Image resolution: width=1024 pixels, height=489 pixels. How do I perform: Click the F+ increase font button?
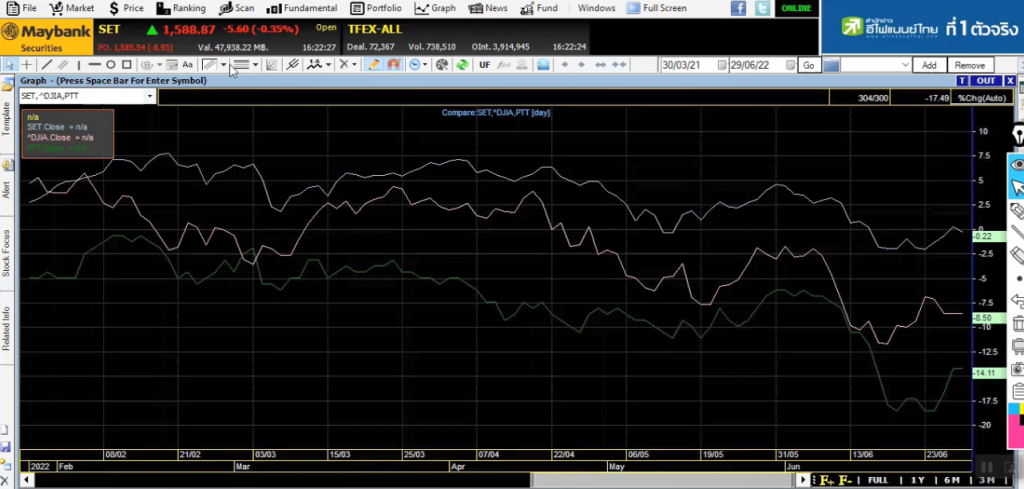click(827, 481)
